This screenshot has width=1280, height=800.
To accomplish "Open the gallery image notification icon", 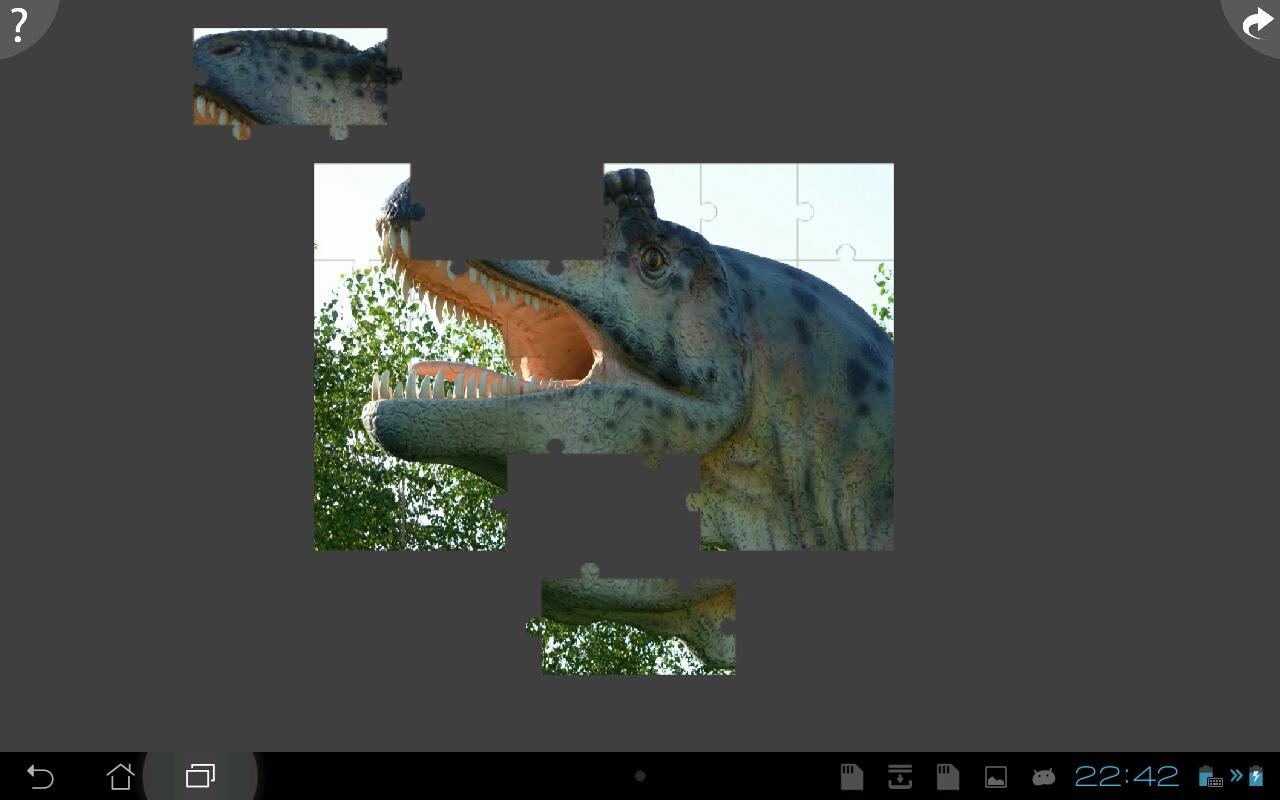I will tap(995, 776).
